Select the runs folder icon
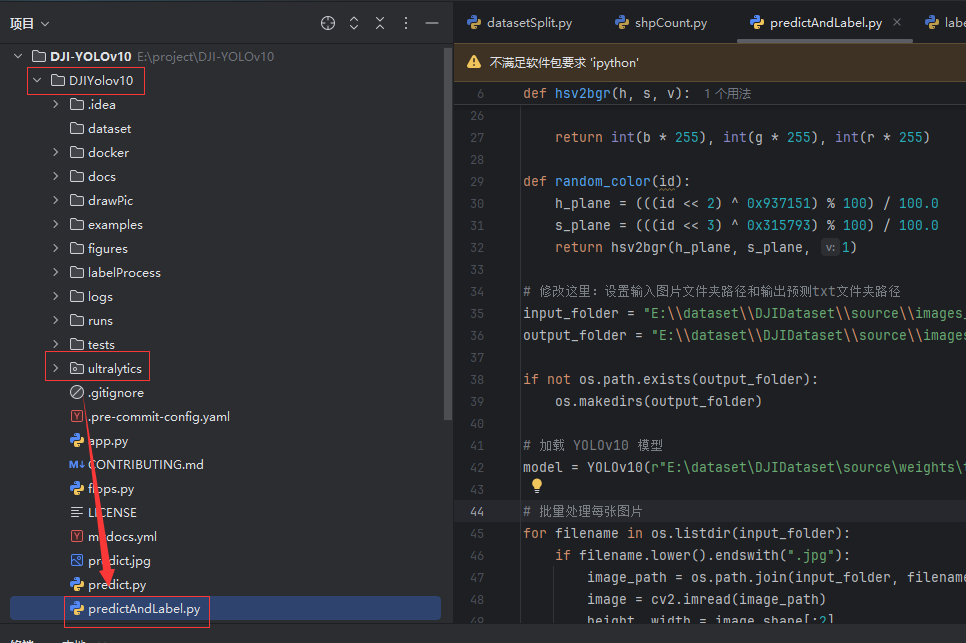 click(x=77, y=320)
